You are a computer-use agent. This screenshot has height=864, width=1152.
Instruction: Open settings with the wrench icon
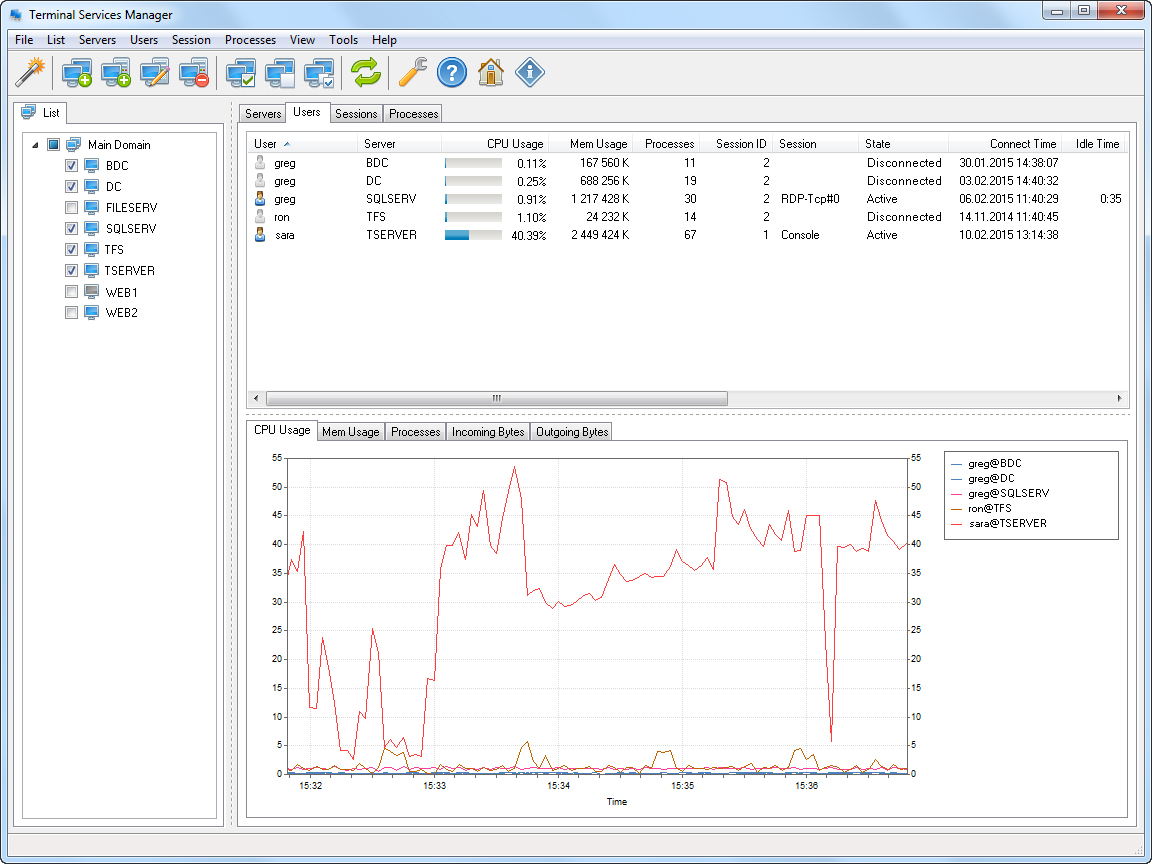pos(412,72)
